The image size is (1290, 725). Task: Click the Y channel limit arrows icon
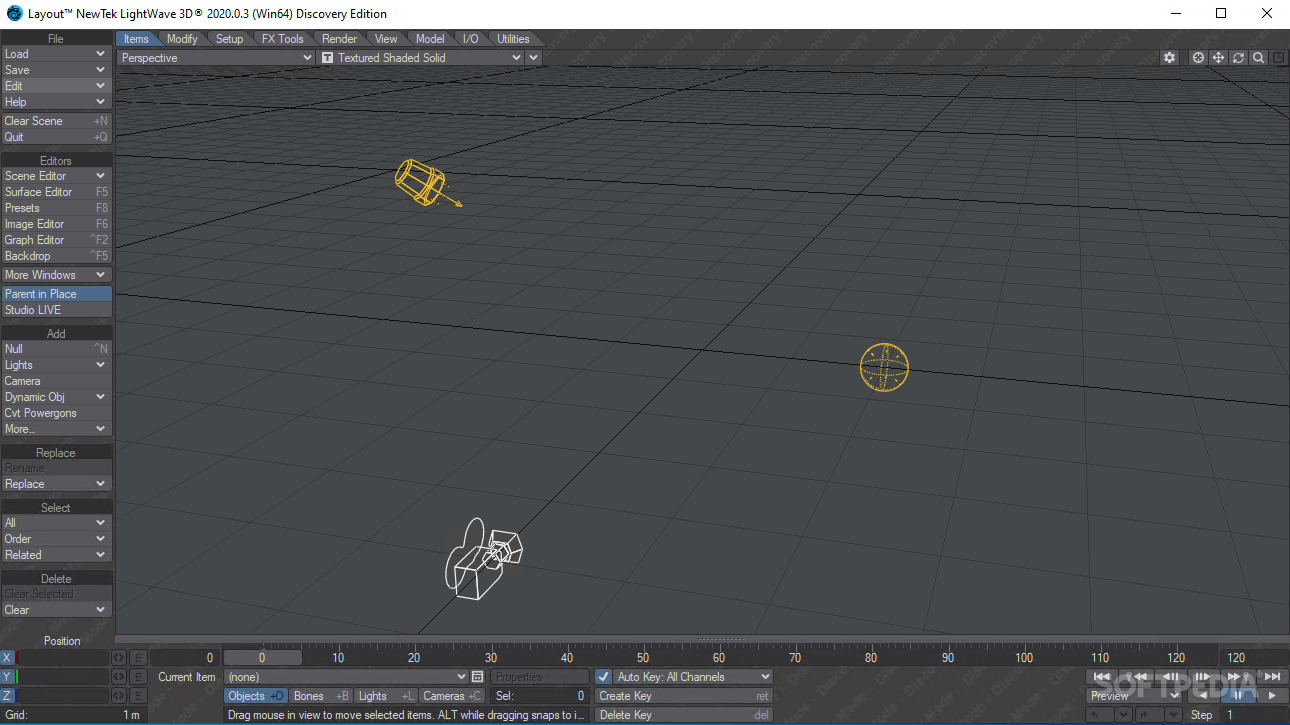[x=118, y=677]
